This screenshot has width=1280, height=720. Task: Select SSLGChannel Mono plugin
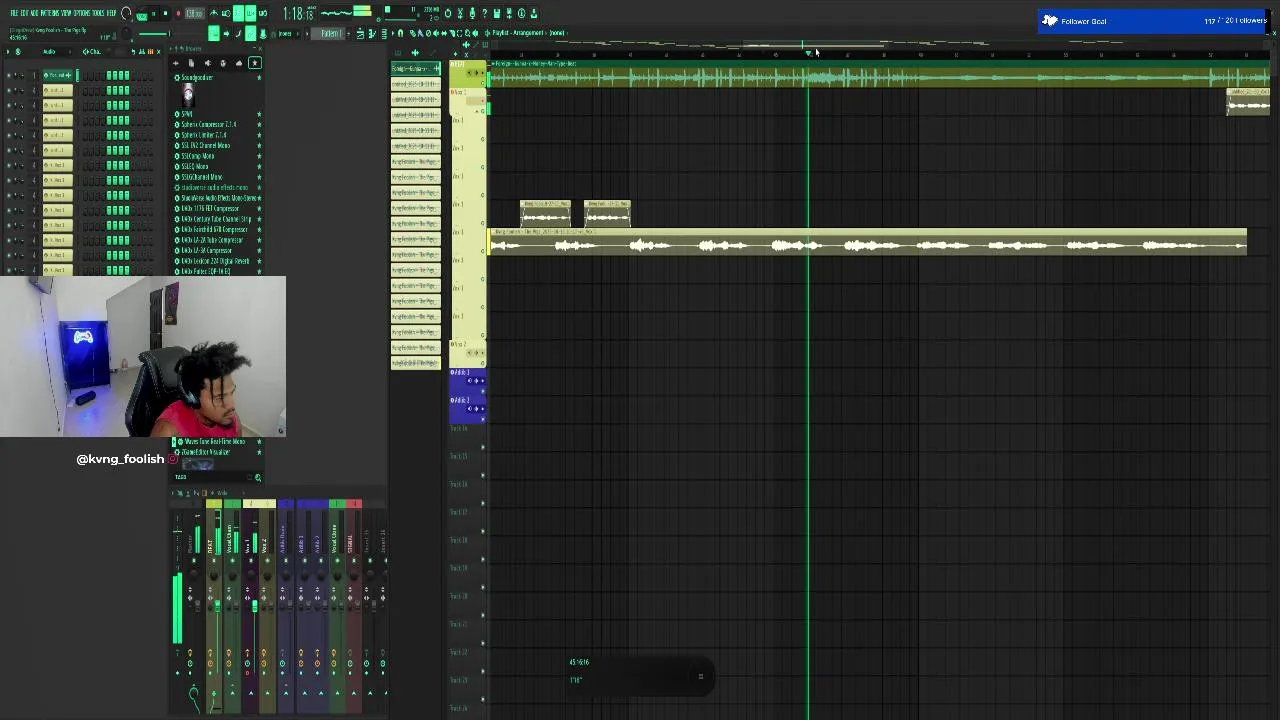click(x=201, y=177)
